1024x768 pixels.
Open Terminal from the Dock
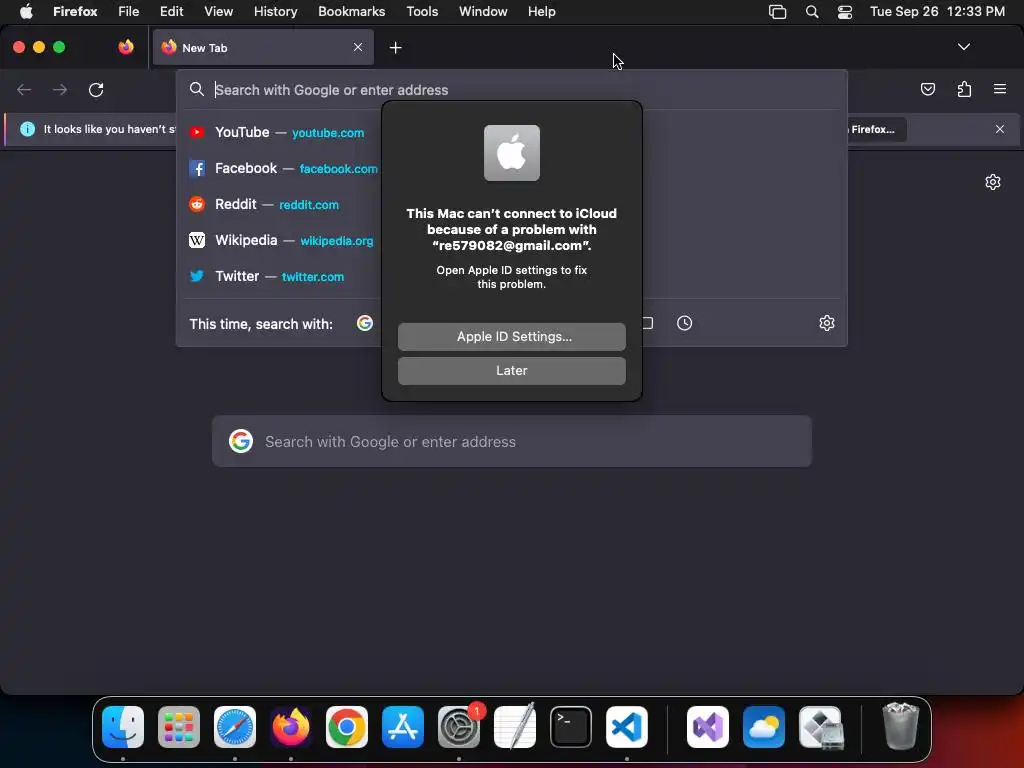click(571, 727)
